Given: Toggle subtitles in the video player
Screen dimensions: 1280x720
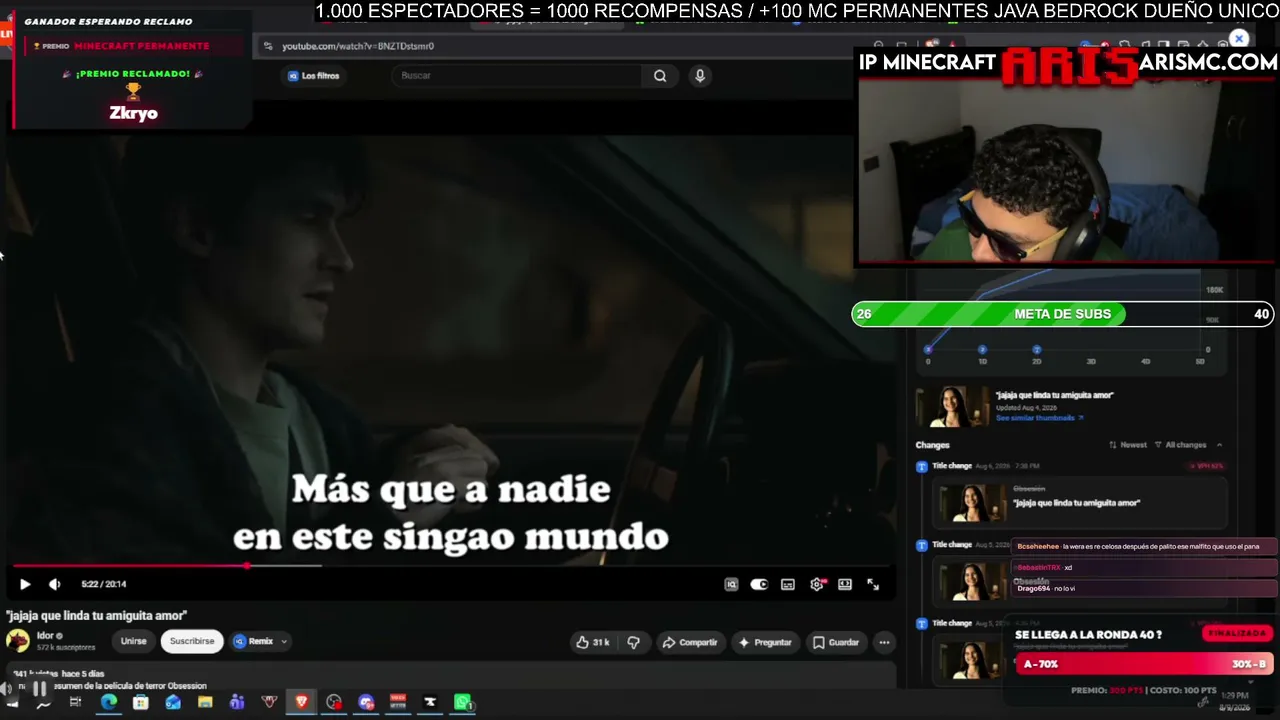Looking at the screenshot, I should (x=788, y=584).
